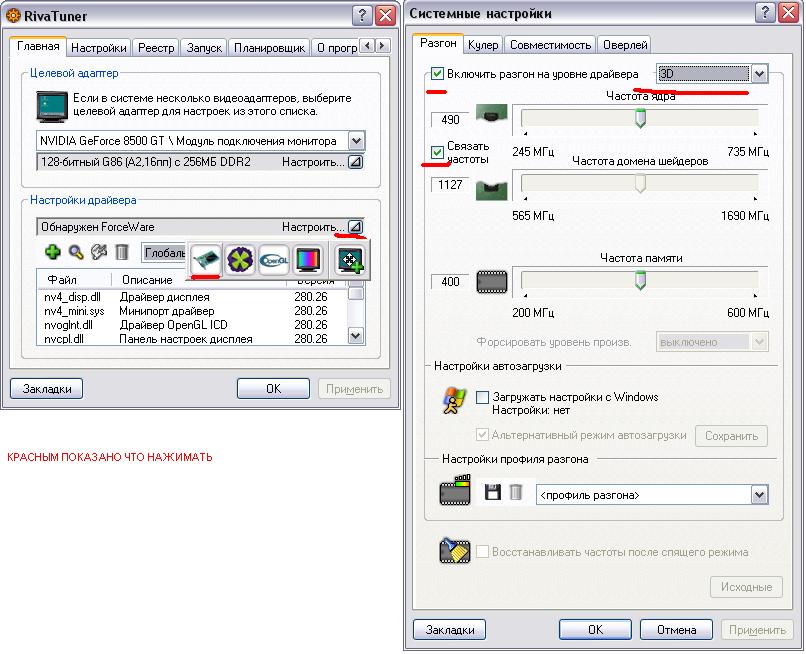Delete overclocking profile trash icon
This screenshot has height=654, width=806.
point(516,492)
